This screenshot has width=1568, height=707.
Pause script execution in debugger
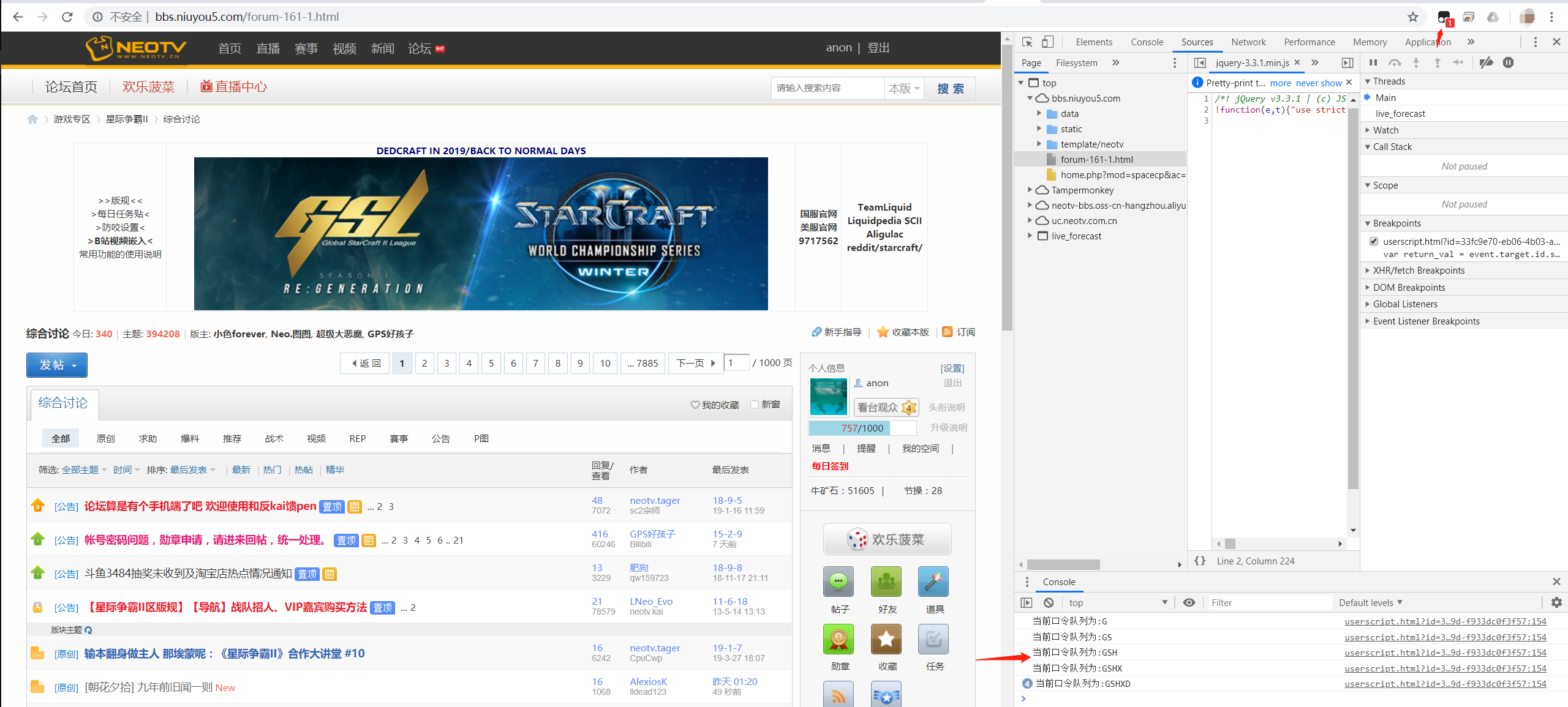point(1373,62)
